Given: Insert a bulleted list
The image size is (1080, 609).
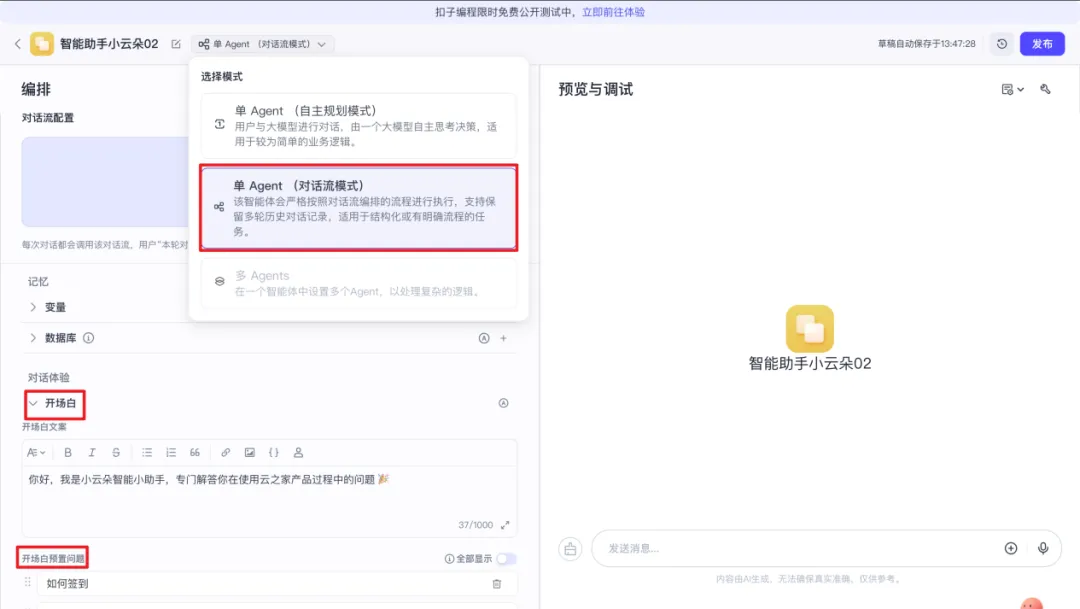Looking at the screenshot, I should (x=147, y=453).
